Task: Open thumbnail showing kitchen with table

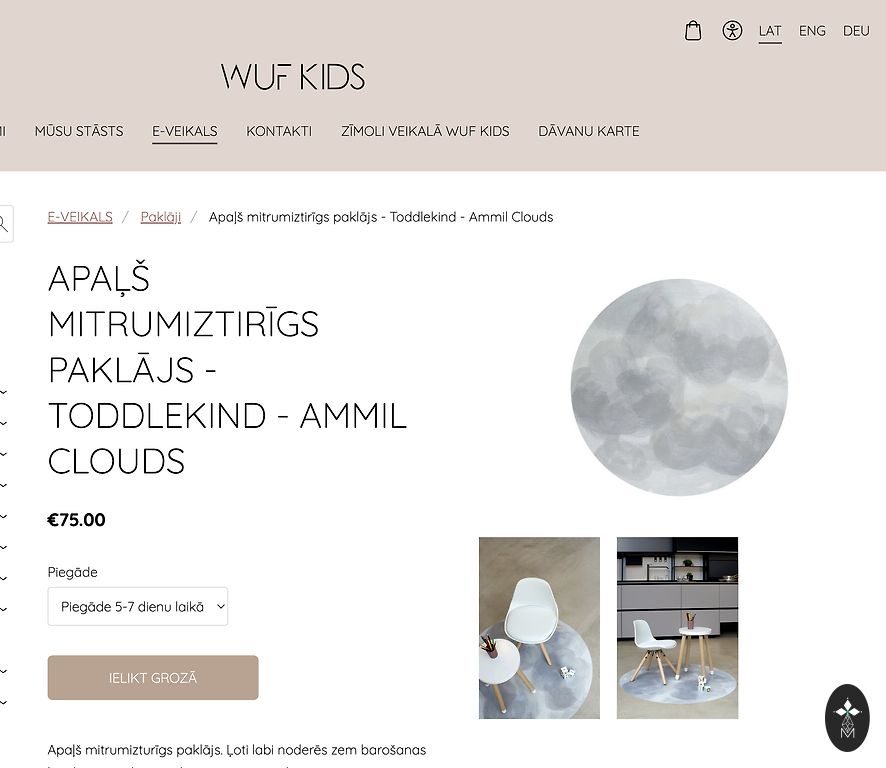Action: 677,628
